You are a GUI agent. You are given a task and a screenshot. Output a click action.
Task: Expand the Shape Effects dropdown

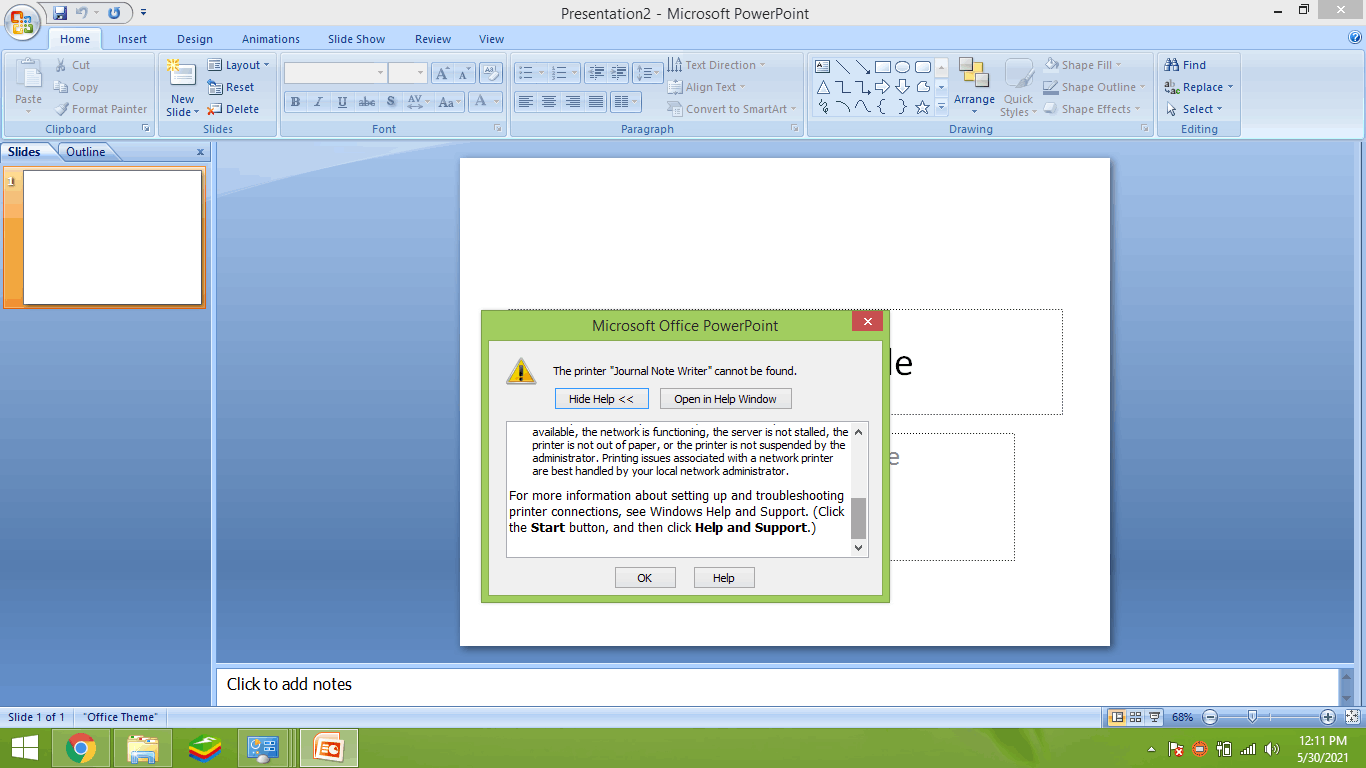click(1093, 109)
